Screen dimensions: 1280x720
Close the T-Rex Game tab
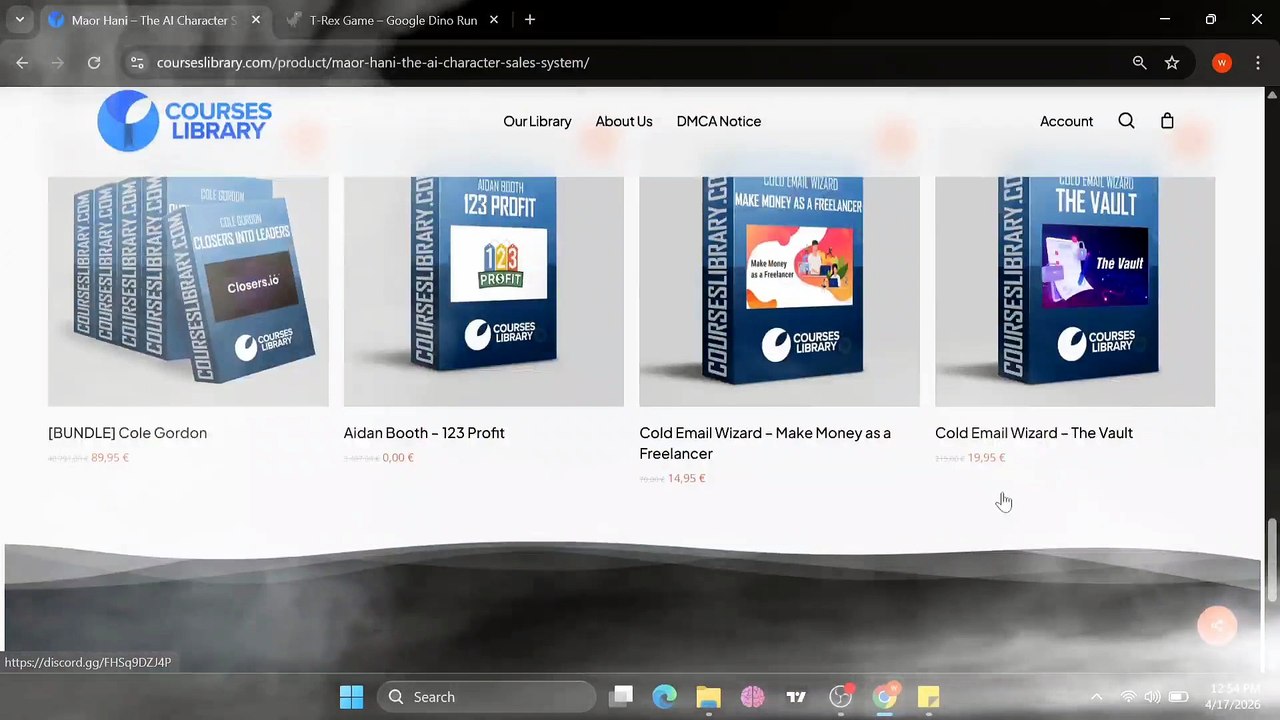point(495,20)
